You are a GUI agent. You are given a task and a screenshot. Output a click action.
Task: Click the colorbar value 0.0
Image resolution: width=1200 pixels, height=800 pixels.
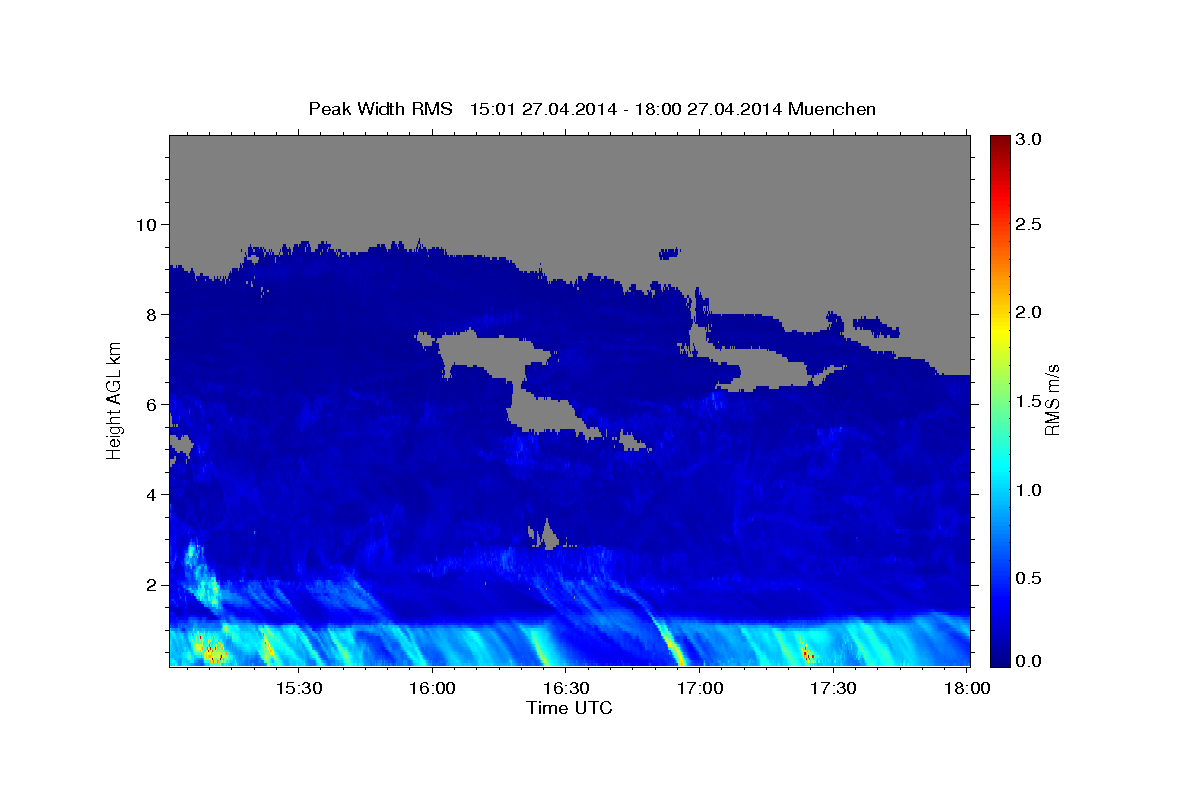tap(1030, 662)
